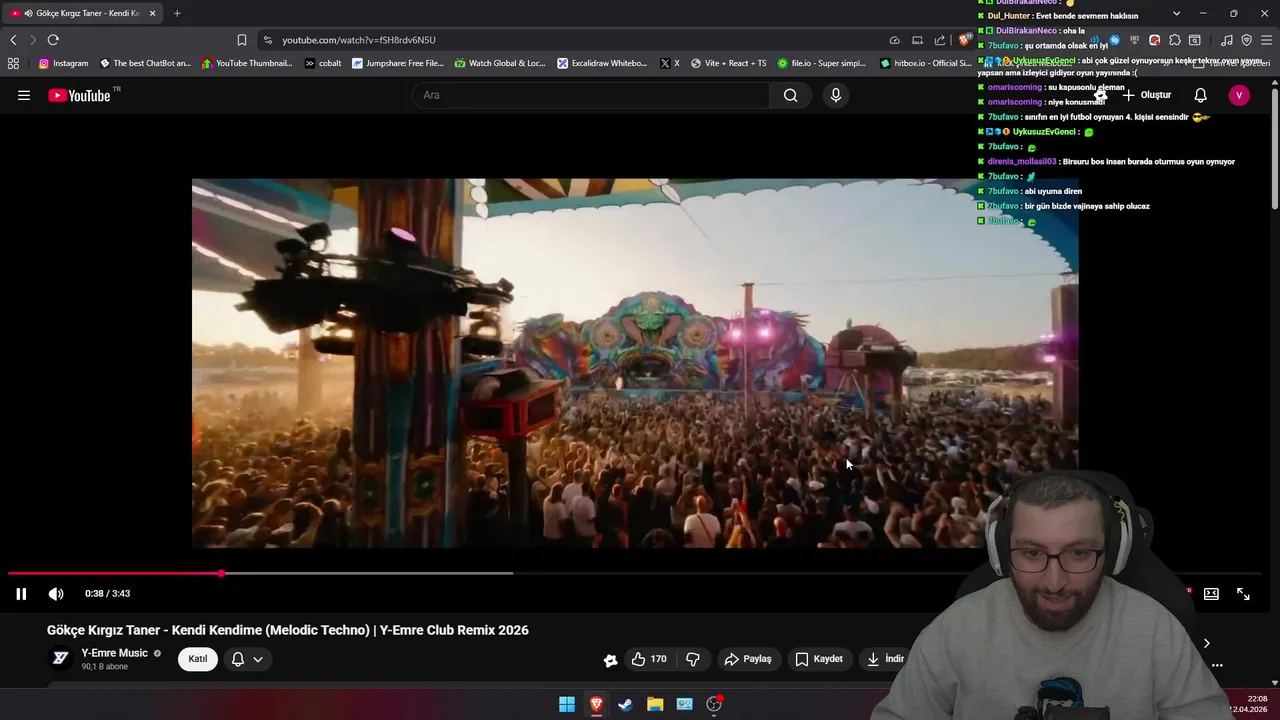The height and width of the screenshot is (720, 1280).
Task: Focus the 'Ara' search field
Action: coord(590,95)
